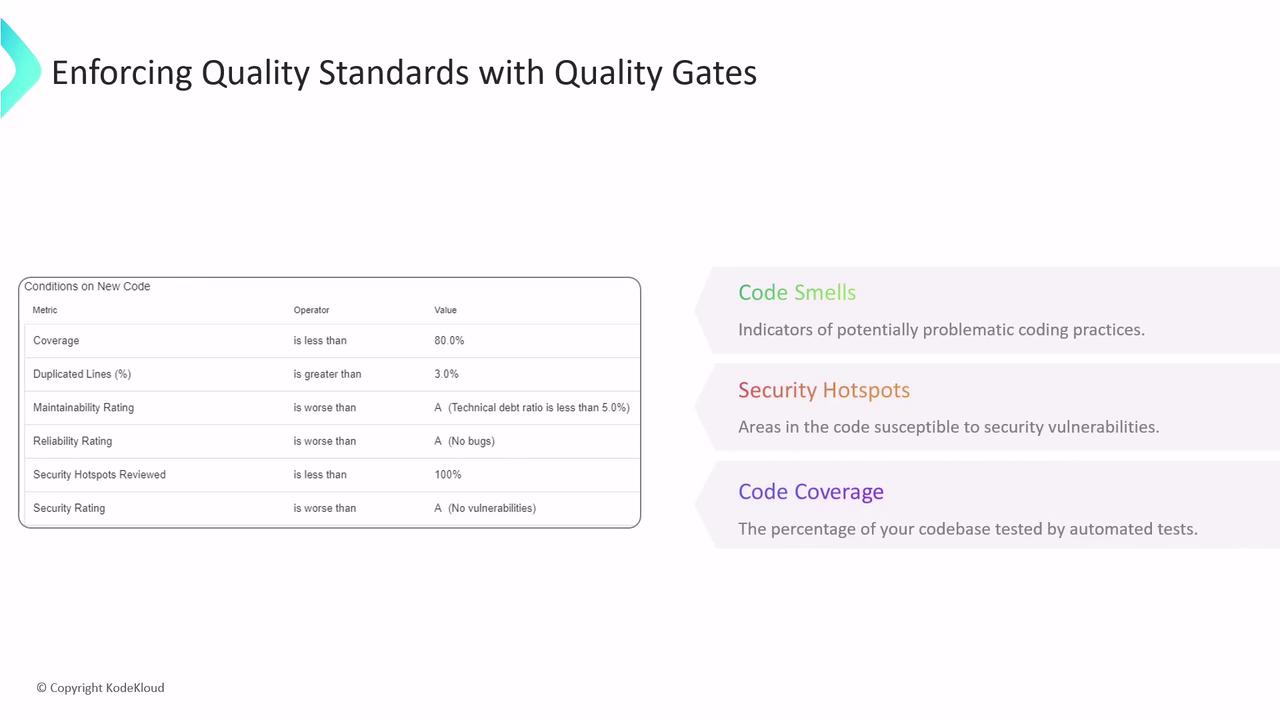Click the Technical debt ratio value text
1280x720 pixels.
[x=539, y=408]
